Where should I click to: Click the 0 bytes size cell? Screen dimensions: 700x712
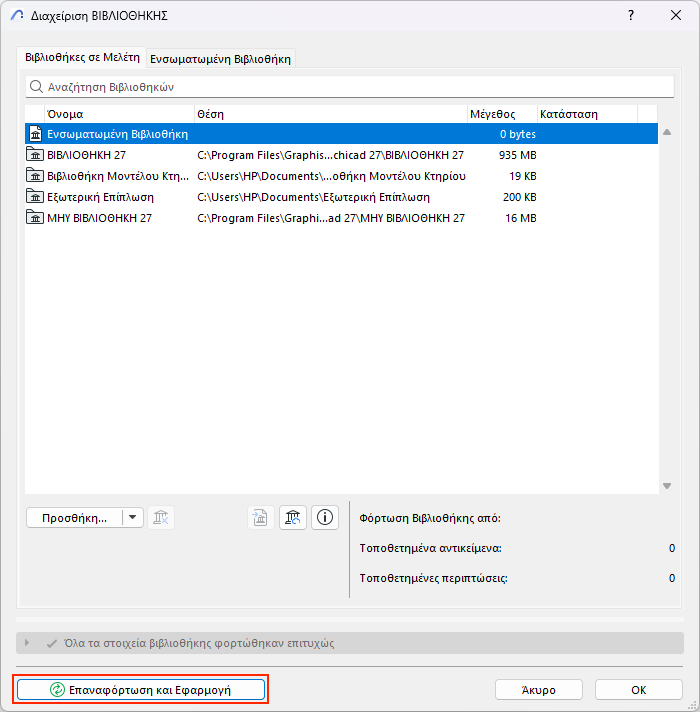pyautogui.click(x=518, y=134)
